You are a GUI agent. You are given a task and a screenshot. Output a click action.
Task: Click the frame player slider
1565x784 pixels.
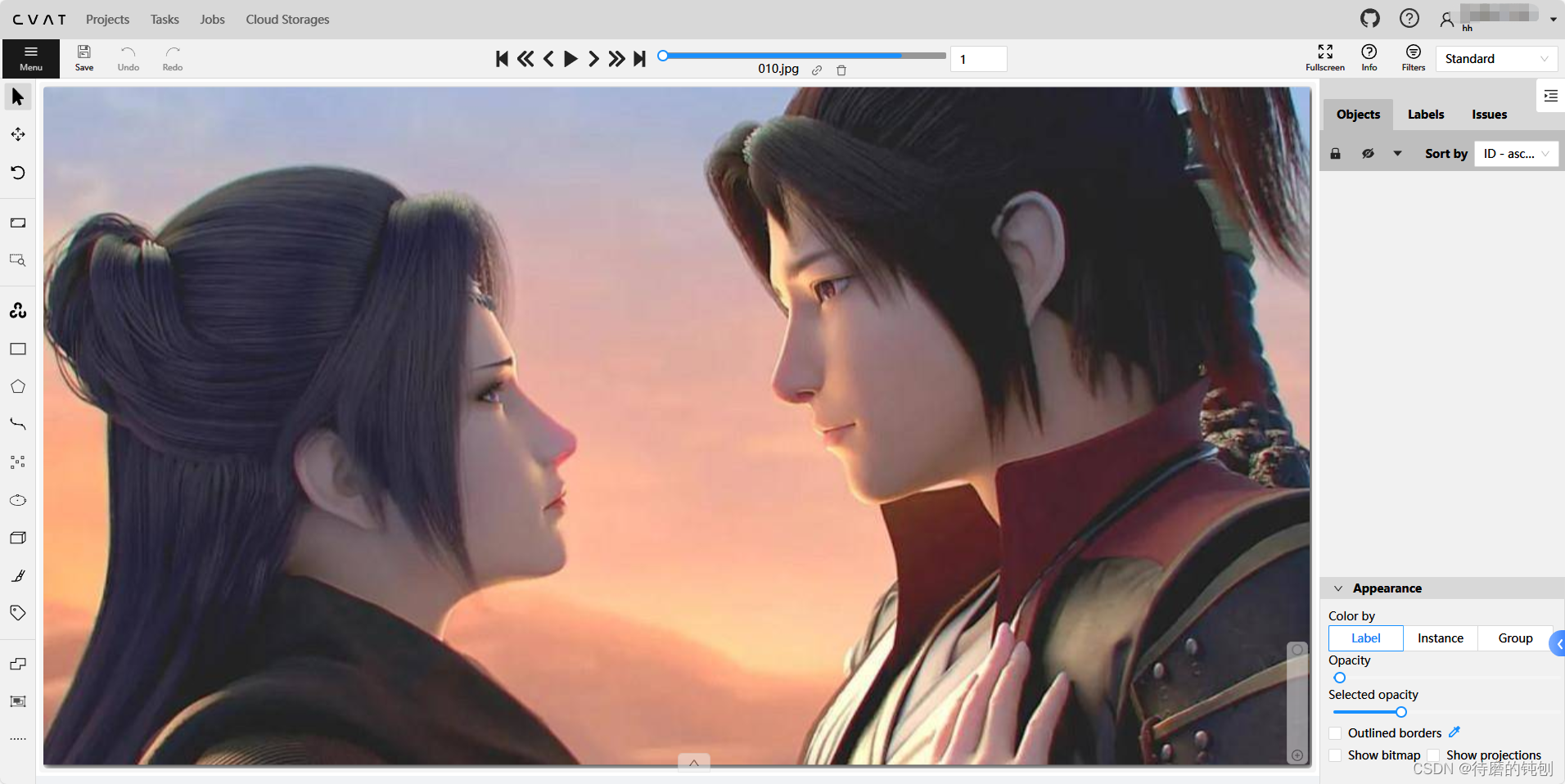(802, 56)
